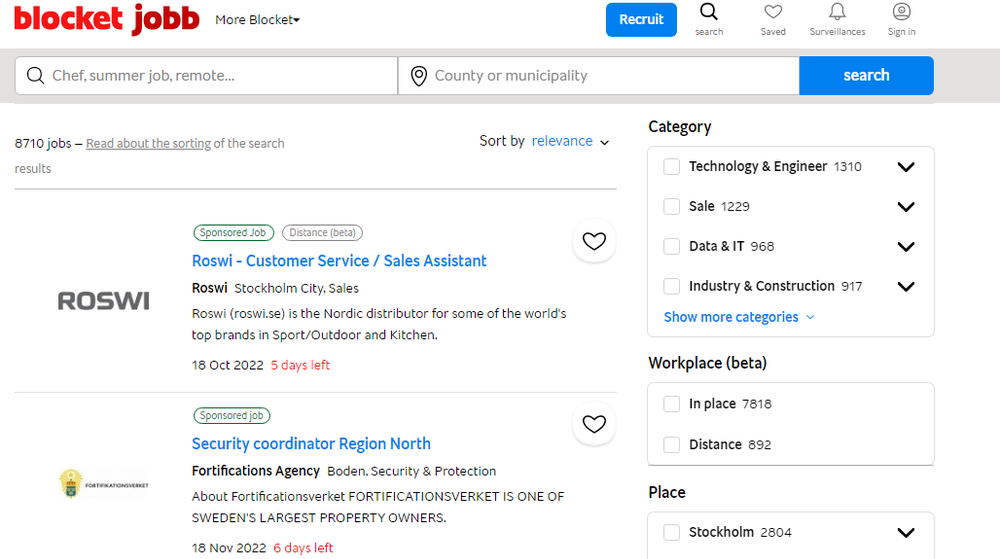The image size is (1000, 559).
Task: Click the Distance (beta) tag on Roswi
Action: pyautogui.click(x=322, y=233)
